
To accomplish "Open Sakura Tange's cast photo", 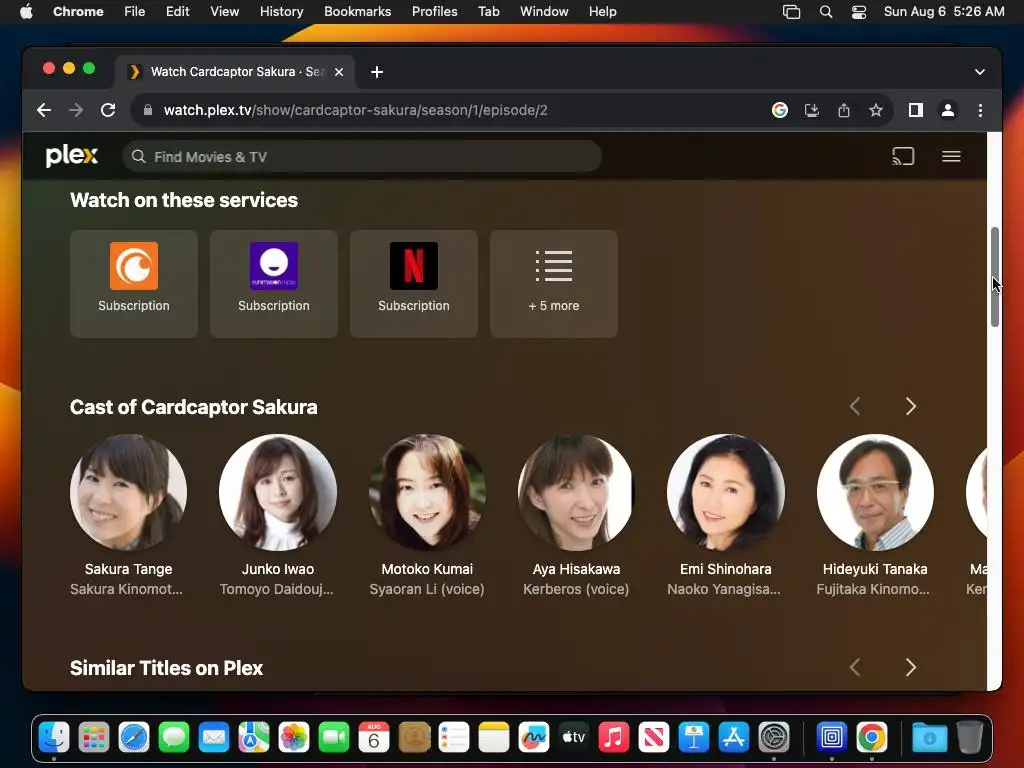I will pos(129,492).
